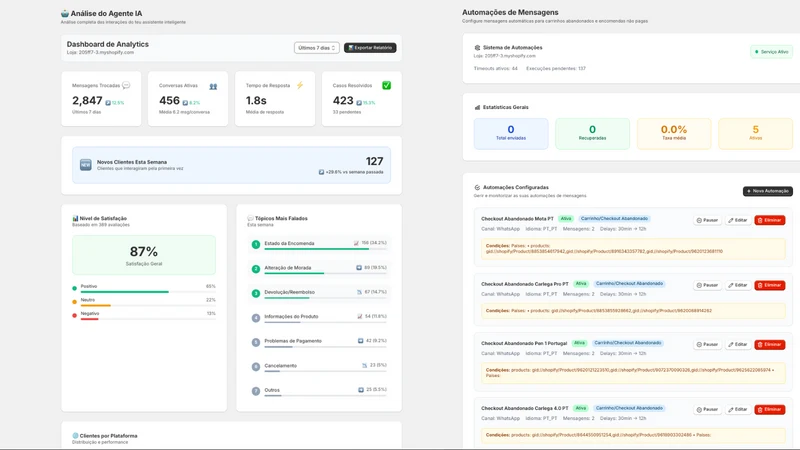
Task: Pause the Checkout Abandonado Carlega 4.0 PT automation
Action: (707, 409)
